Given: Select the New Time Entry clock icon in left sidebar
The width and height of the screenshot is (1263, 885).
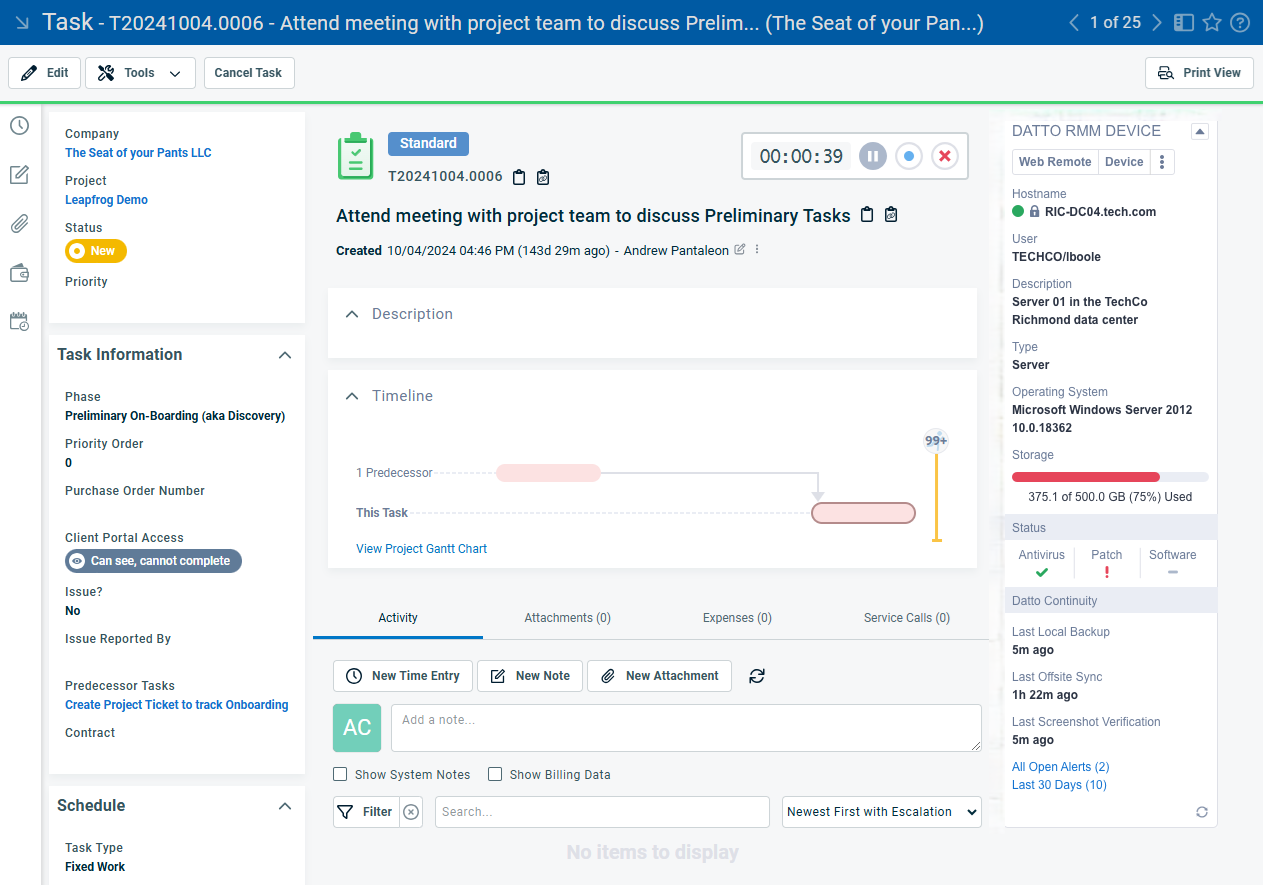Looking at the screenshot, I should coord(19,125).
